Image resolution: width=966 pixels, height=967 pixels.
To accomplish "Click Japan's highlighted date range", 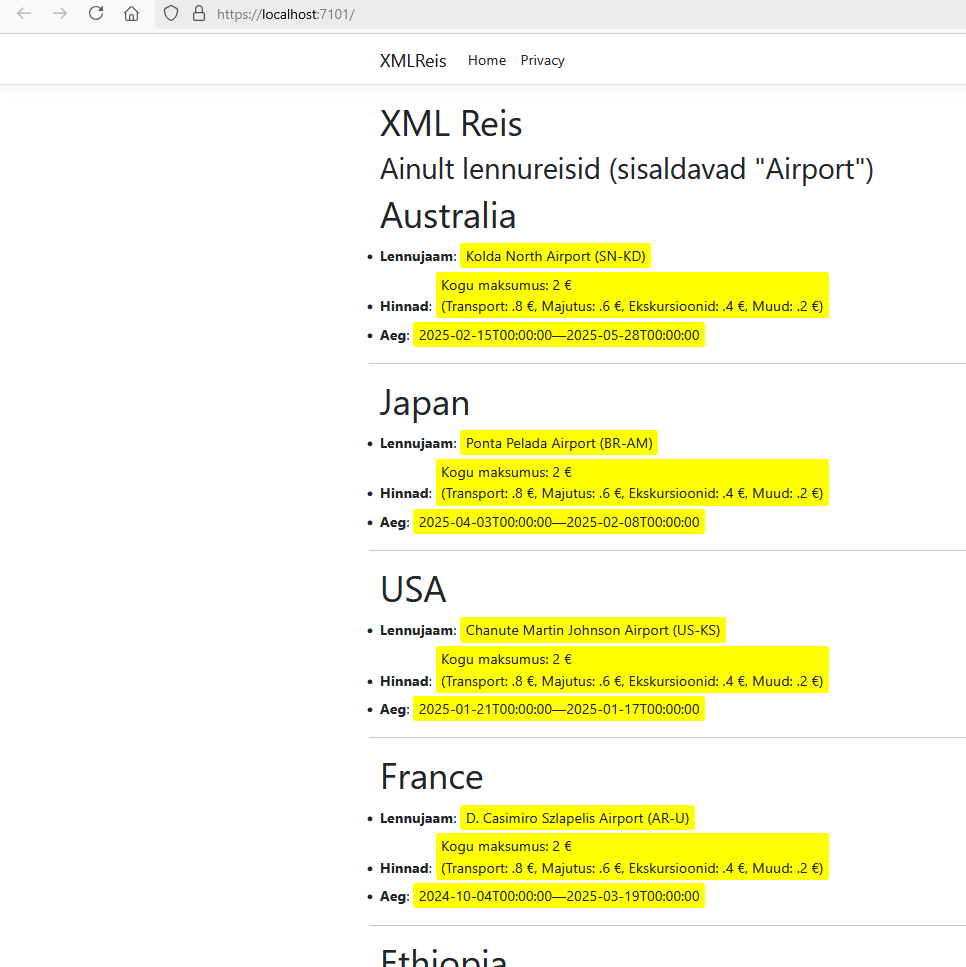I will [x=559, y=522].
